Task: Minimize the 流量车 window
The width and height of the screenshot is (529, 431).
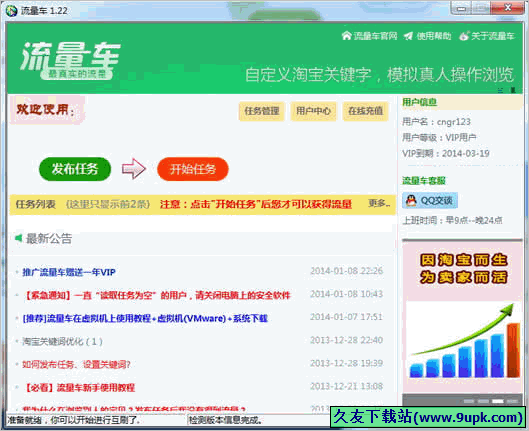Action: click(x=461, y=8)
